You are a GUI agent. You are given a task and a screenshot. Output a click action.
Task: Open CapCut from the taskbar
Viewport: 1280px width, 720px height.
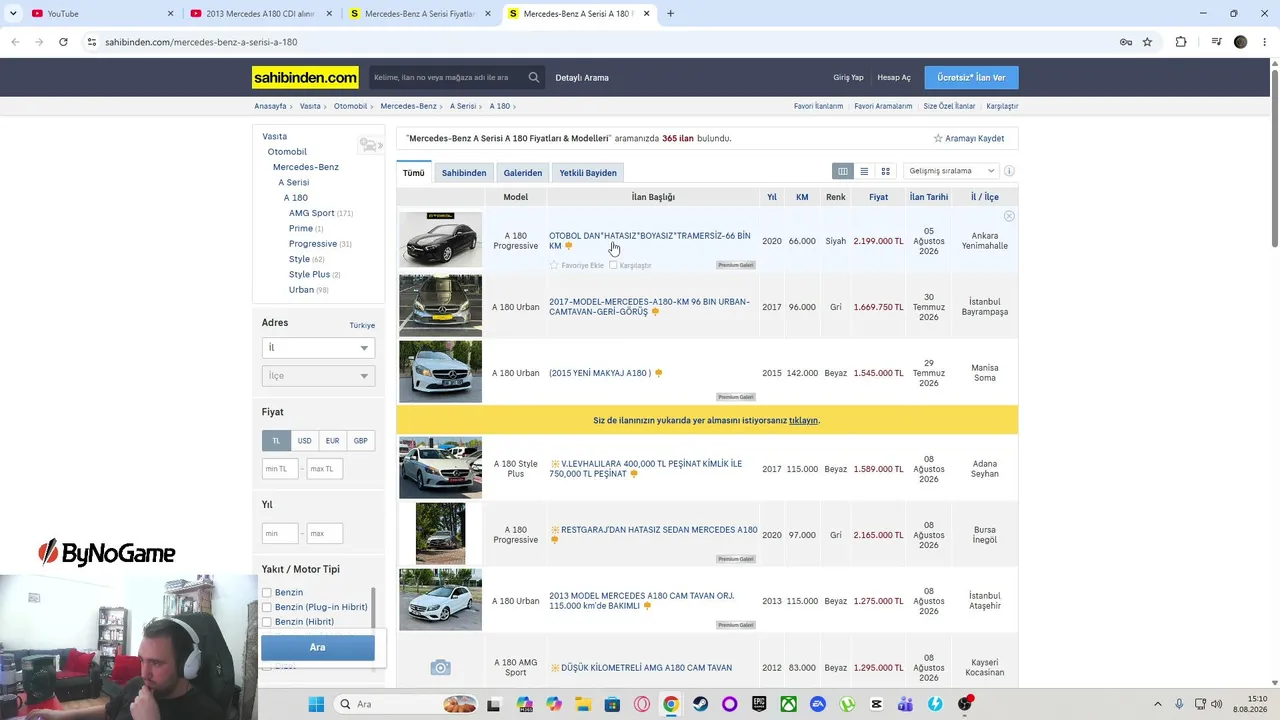[877, 704]
